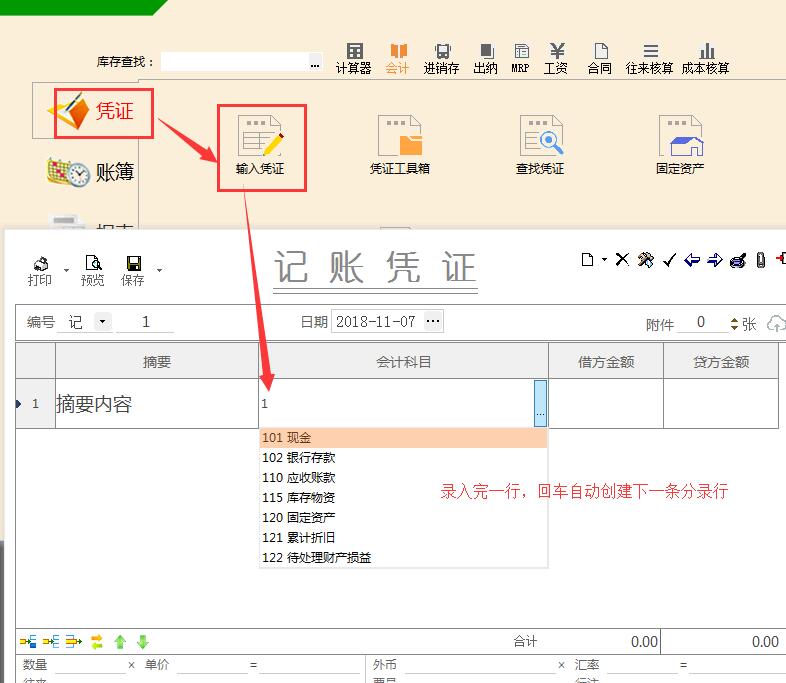
Task: Click the 预览 print preview button
Action: click(x=93, y=271)
